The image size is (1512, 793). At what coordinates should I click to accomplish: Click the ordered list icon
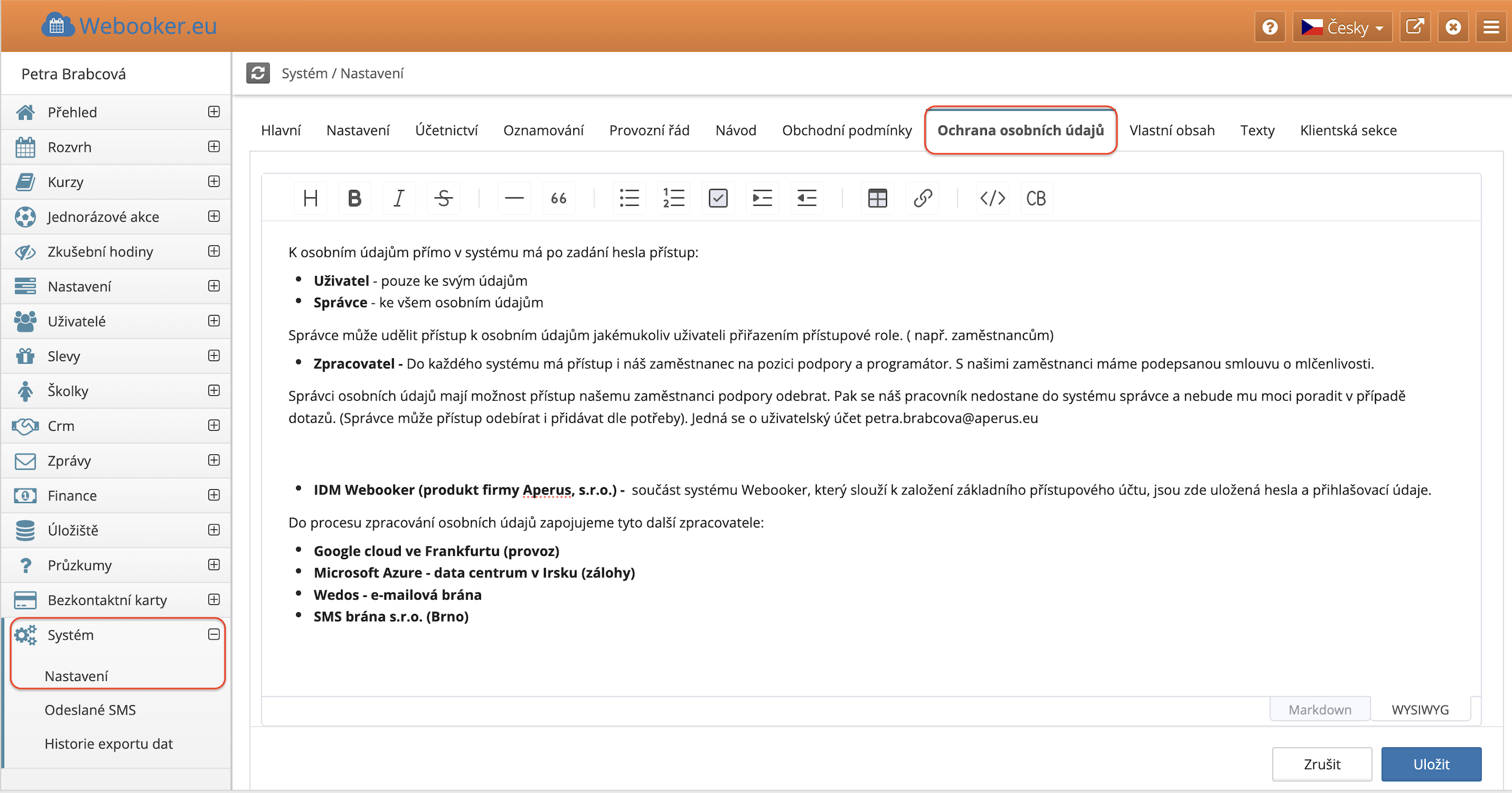[673, 198]
